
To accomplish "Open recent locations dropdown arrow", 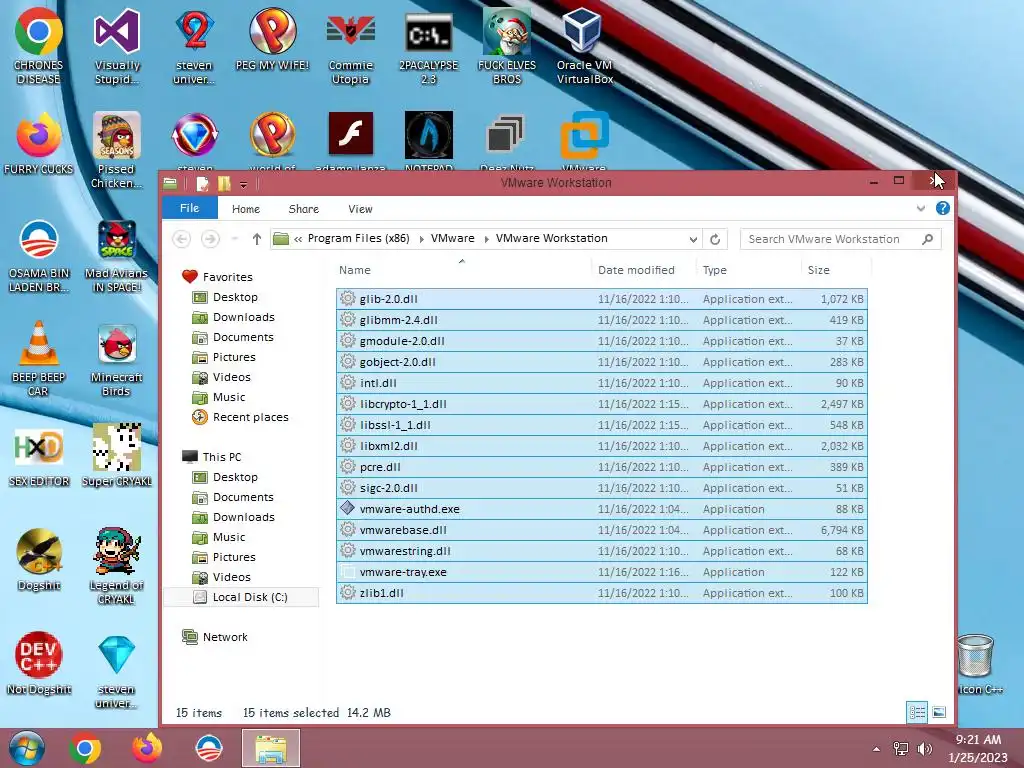I will [x=234, y=239].
